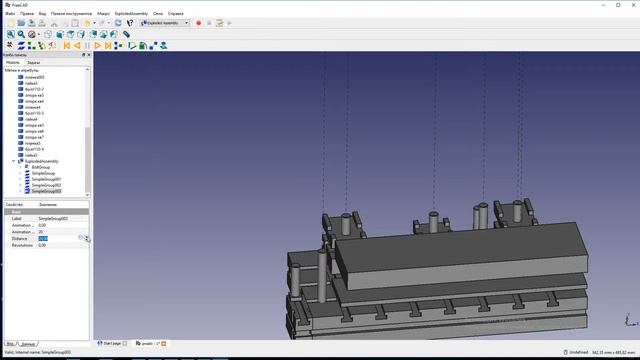Screen dimensions: 640x360
Task: Select BoltGroup in model tree
Action: (40, 167)
